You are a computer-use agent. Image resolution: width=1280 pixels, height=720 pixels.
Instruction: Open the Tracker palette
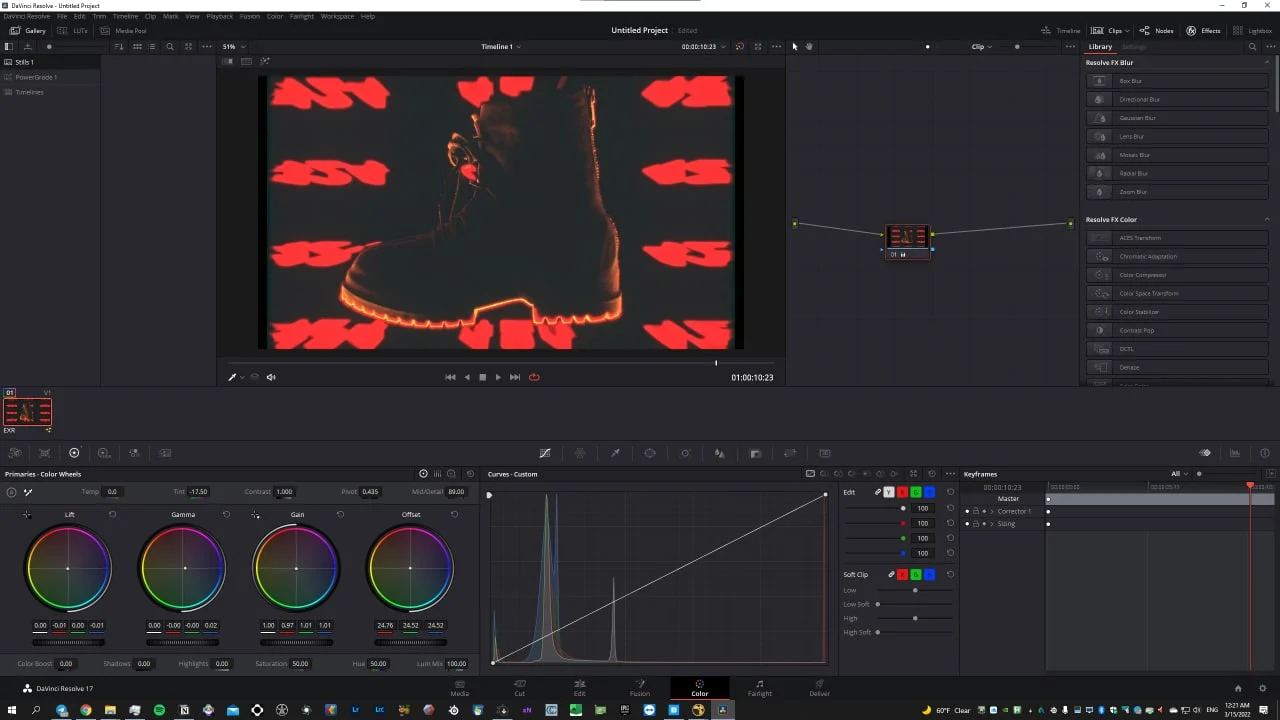[x=685, y=453]
